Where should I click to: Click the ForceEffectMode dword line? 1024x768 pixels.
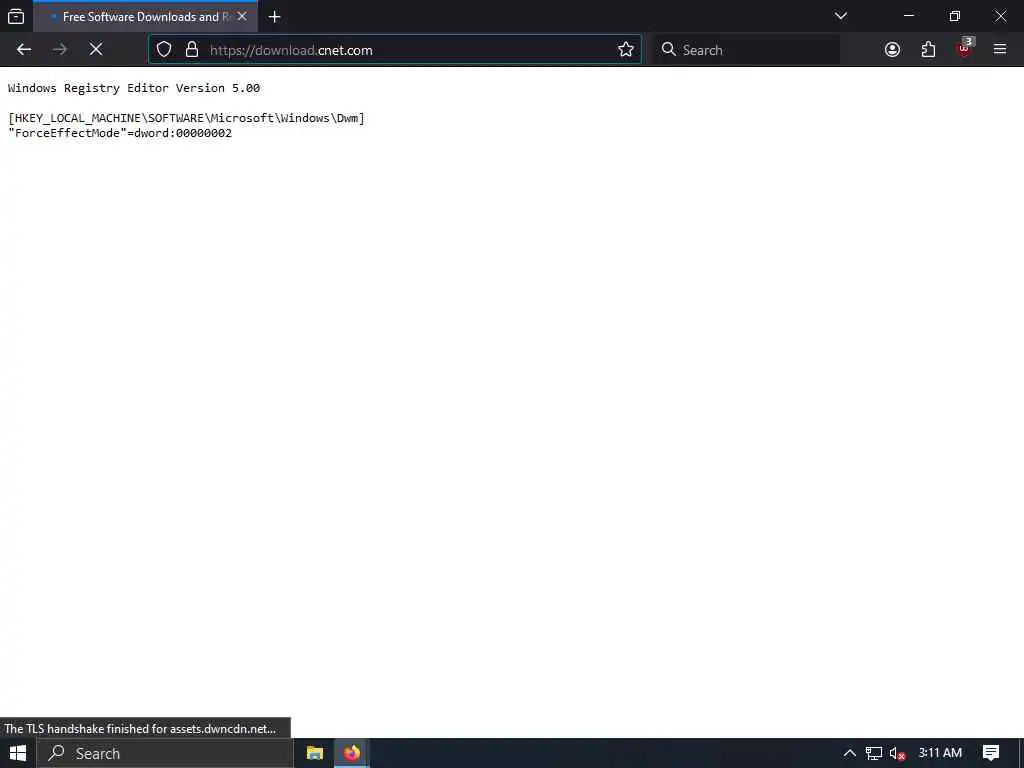[x=120, y=133]
